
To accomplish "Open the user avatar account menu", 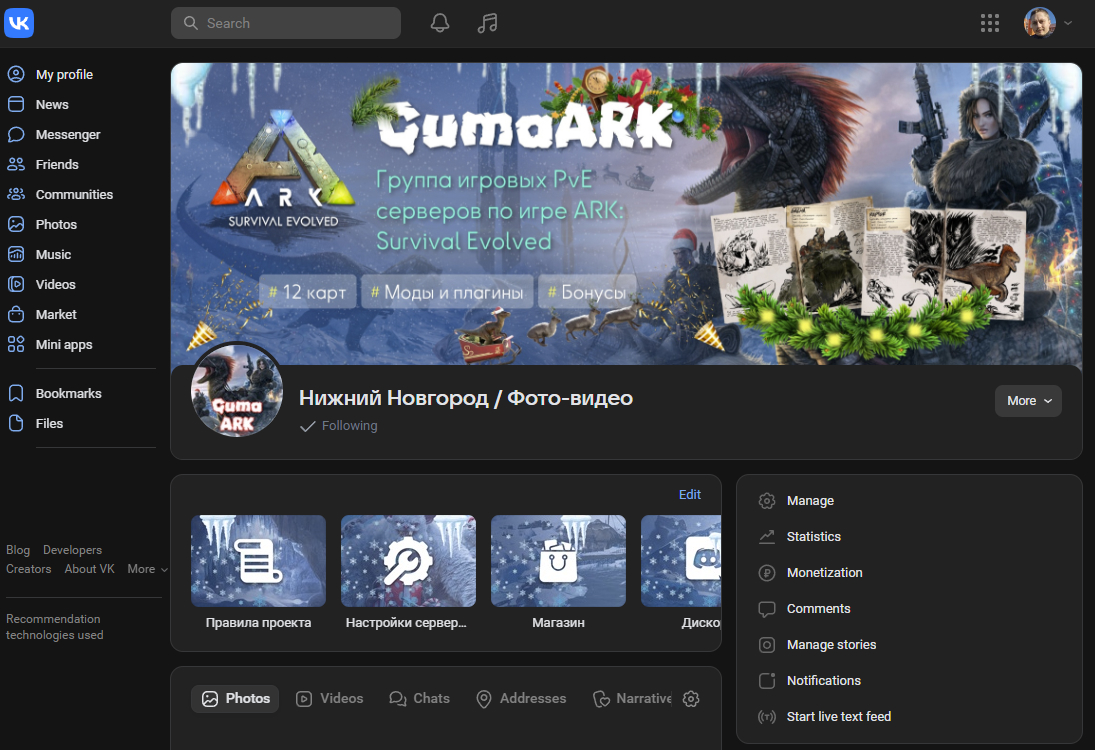I will pyautogui.click(x=1048, y=23).
